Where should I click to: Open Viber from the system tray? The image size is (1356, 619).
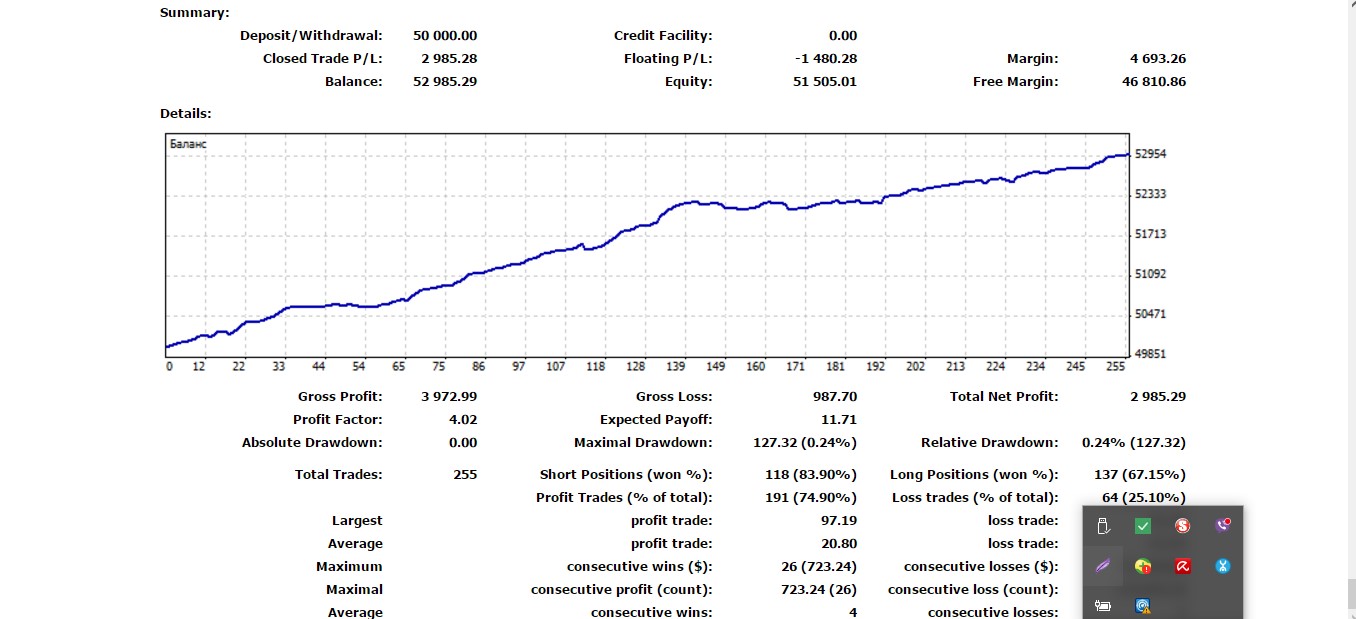(1222, 525)
